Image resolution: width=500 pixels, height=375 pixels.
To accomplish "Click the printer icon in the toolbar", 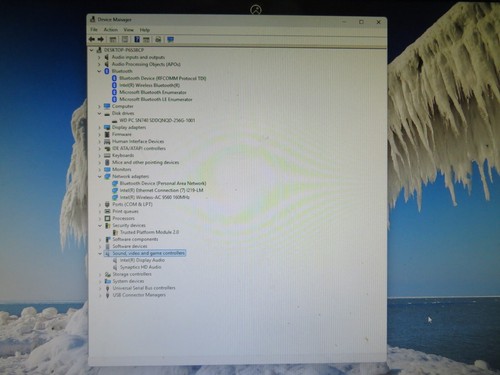I will point(158,39).
